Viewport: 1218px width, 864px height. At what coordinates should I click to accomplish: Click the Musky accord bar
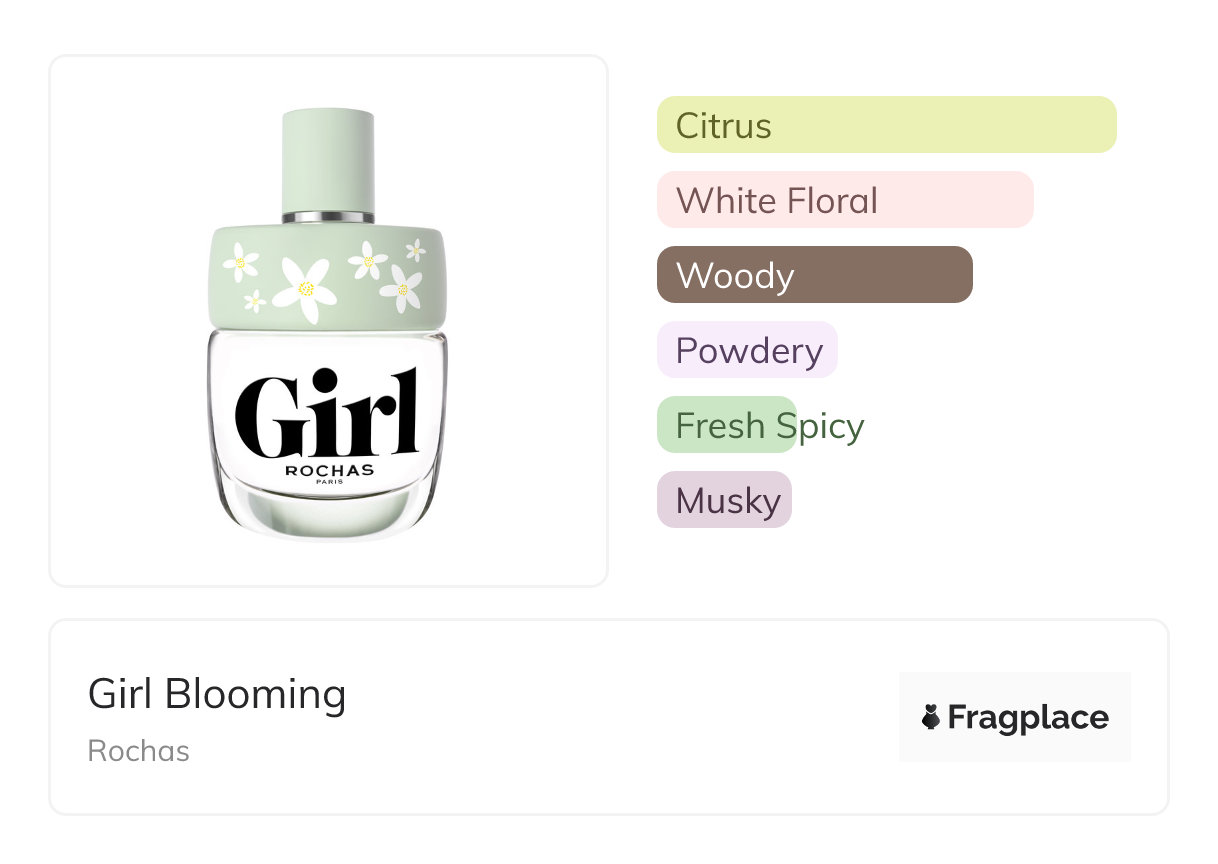tap(724, 500)
